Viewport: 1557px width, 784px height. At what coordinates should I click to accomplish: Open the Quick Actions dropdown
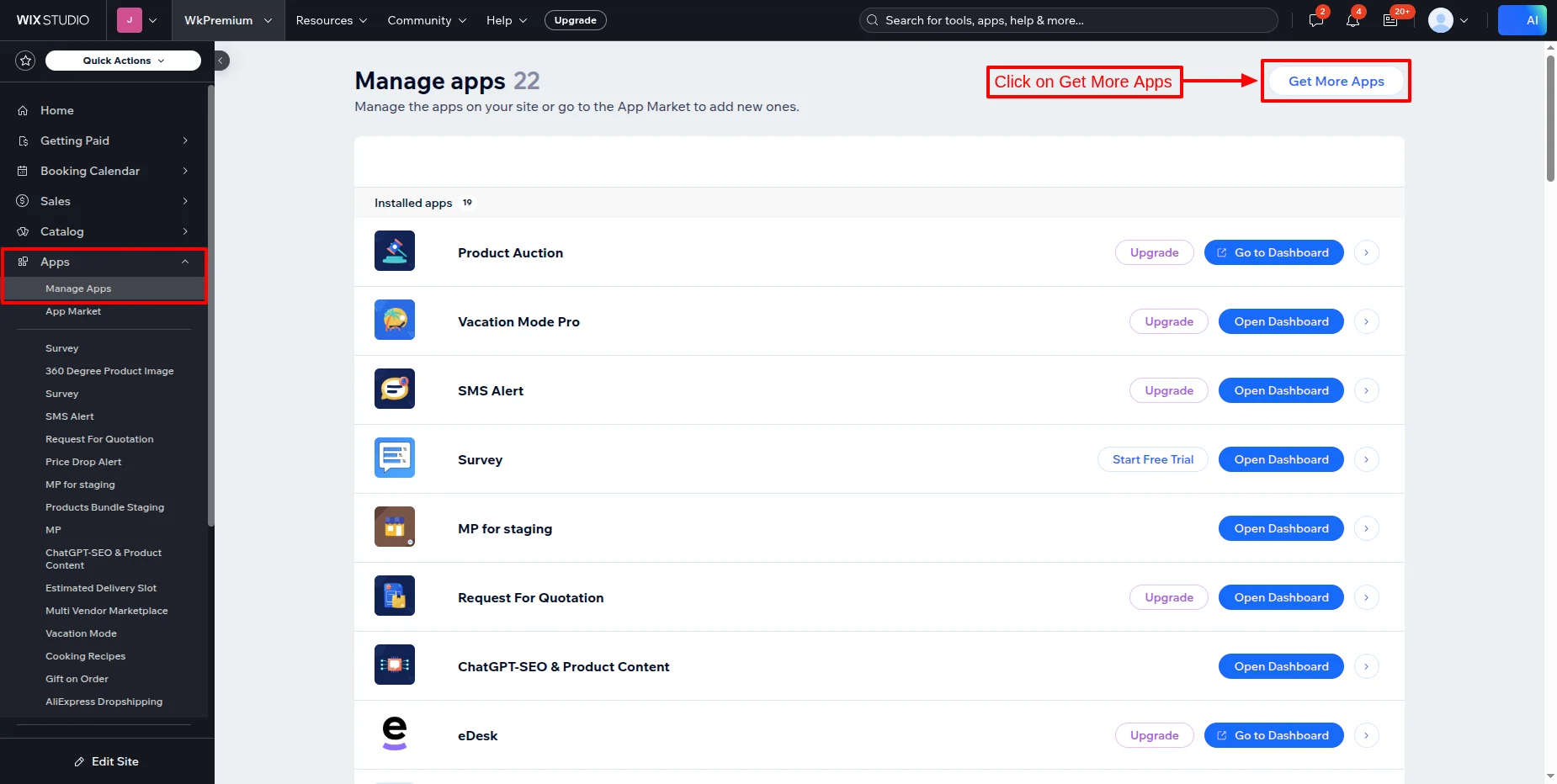pyautogui.click(x=121, y=60)
